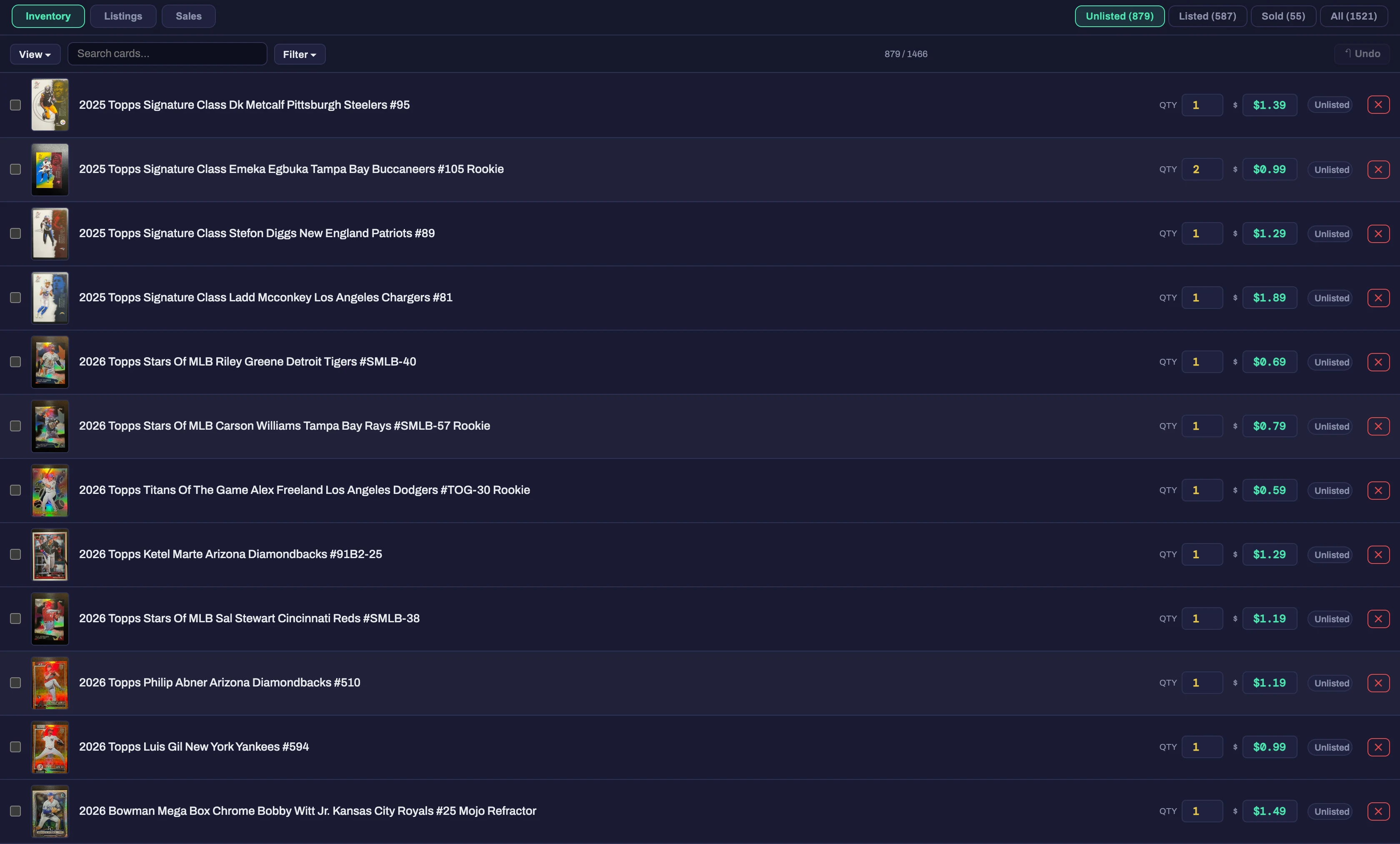
Task: Remove the Luis Gil Yankees card
Action: 1378,747
